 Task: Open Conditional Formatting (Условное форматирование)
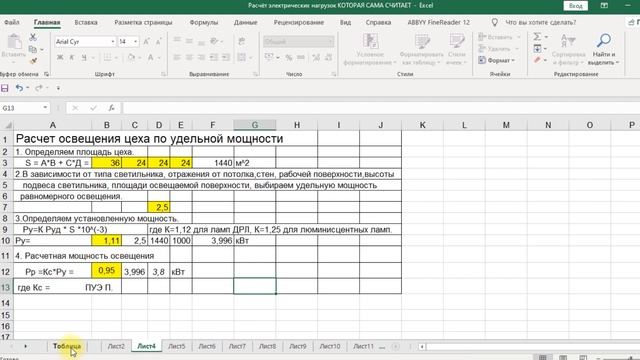(x=370, y=50)
